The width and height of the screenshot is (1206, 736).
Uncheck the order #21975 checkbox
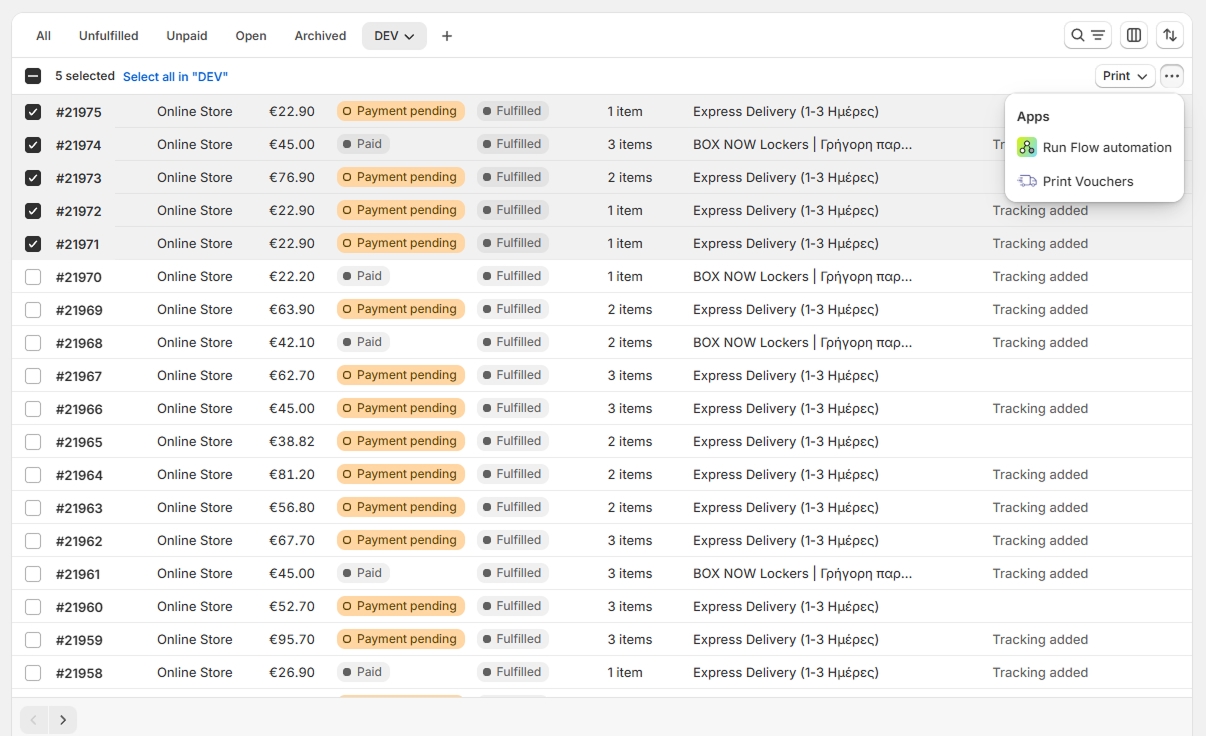coord(33,112)
